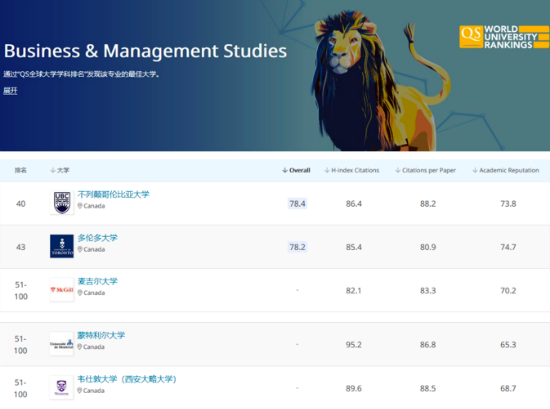This screenshot has height=409, width=550.
Task: Click the UBC university logo
Action: [x=62, y=202]
